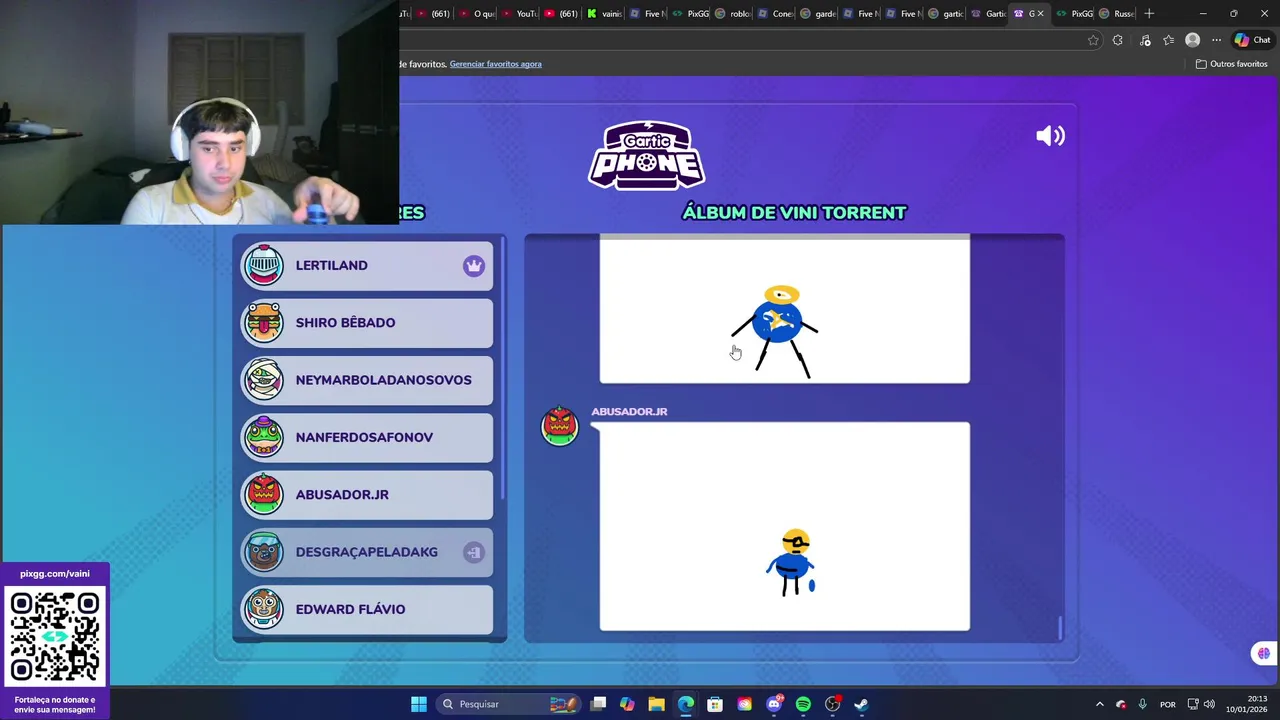This screenshot has width=1280, height=720.
Task: Click microphone icon in system tray
Action: [1142, 704]
